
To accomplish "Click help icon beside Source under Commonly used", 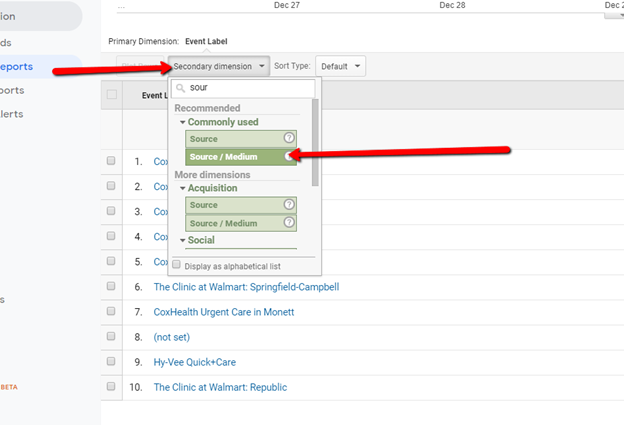I will coord(289,138).
